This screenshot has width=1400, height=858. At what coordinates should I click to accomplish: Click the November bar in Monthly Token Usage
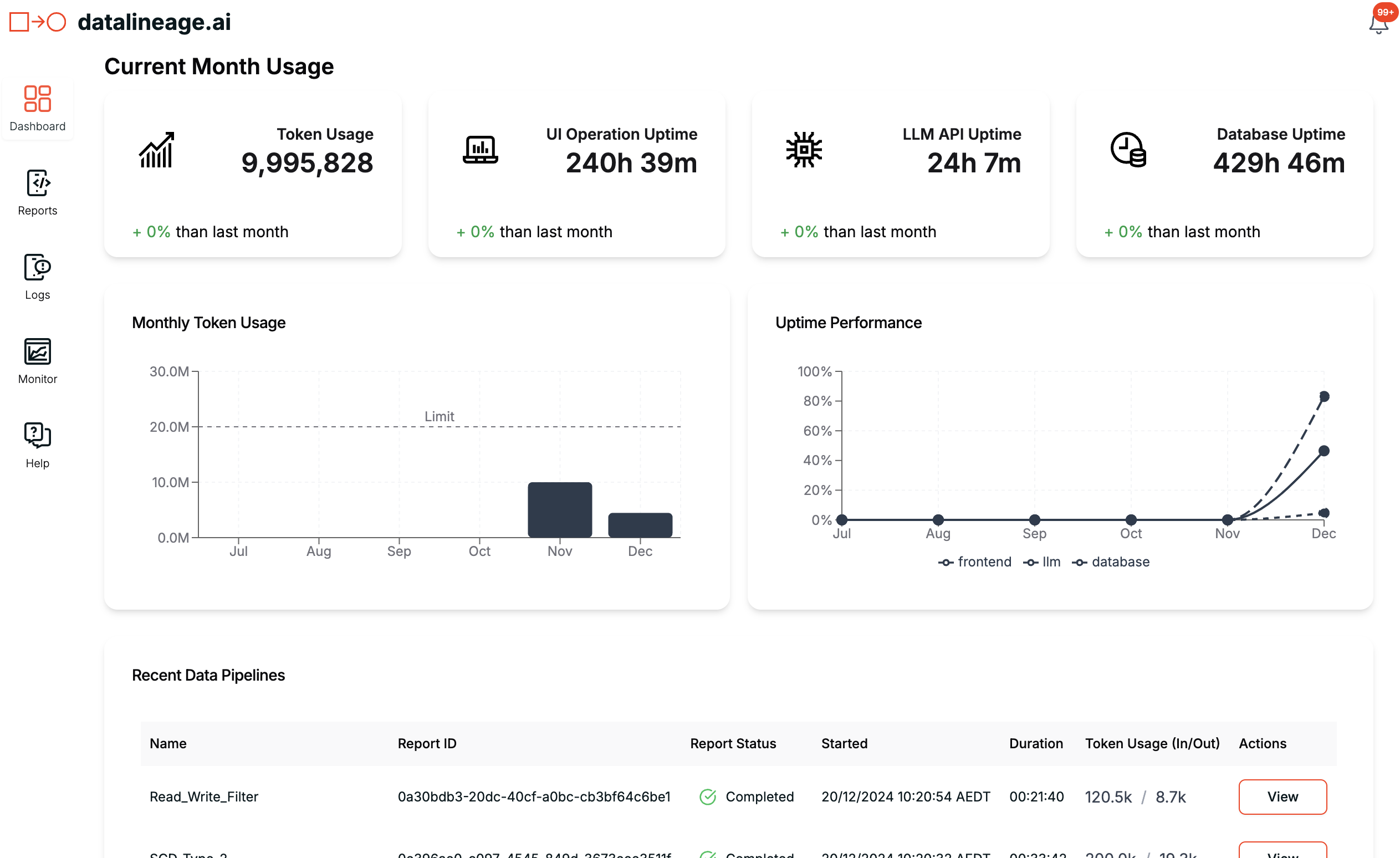coord(560,509)
